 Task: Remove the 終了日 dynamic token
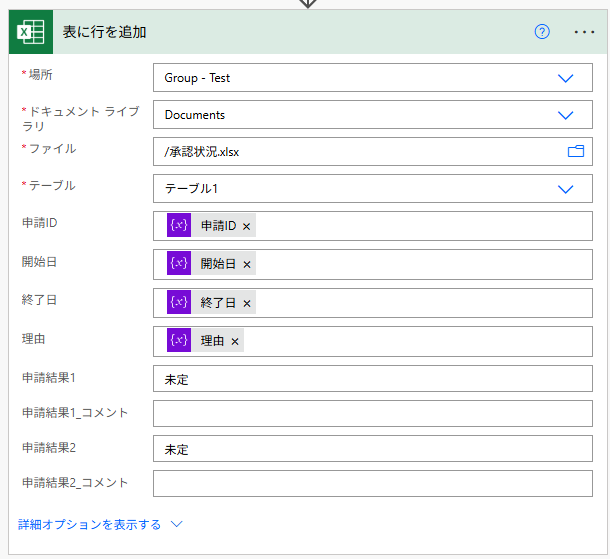tap(247, 303)
